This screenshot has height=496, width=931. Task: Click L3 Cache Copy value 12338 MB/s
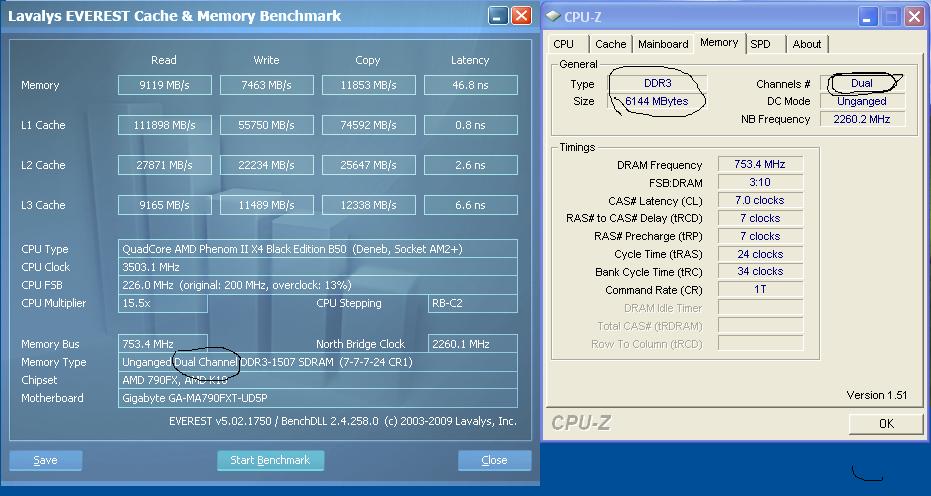click(x=369, y=205)
